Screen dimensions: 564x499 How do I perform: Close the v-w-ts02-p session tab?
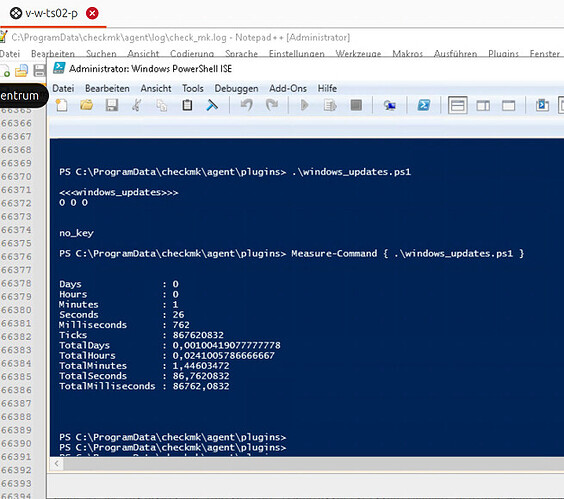(x=92, y=13)
